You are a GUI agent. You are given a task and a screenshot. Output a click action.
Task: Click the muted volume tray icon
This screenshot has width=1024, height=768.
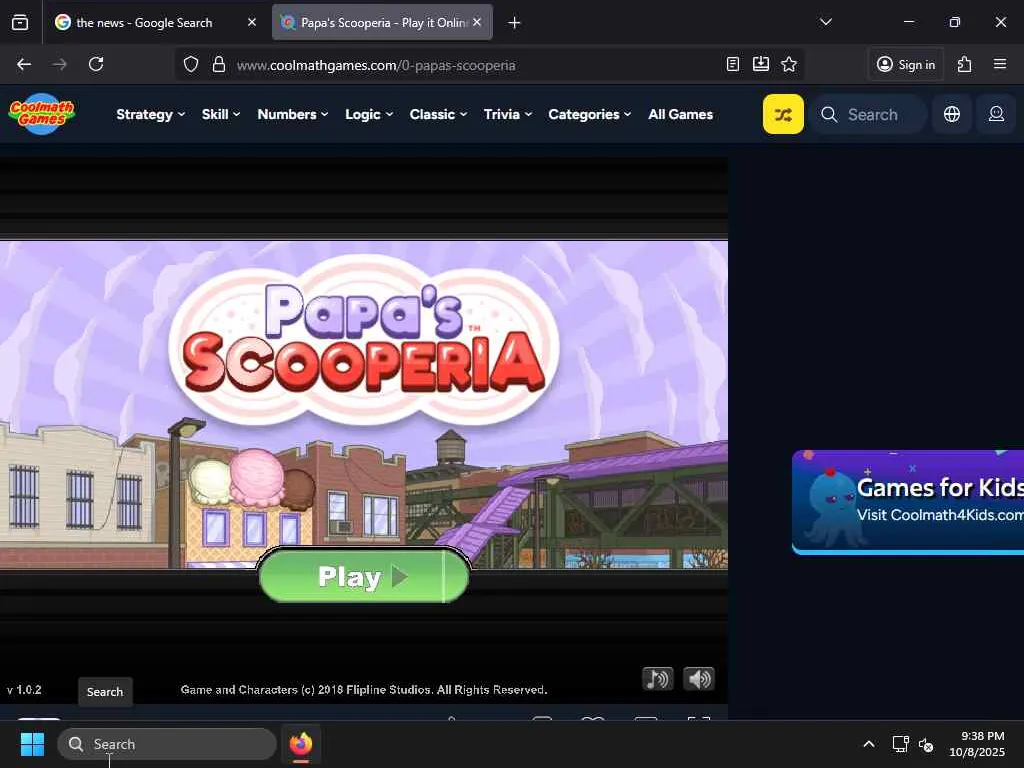pyautogui.click(x=925, y=744)
